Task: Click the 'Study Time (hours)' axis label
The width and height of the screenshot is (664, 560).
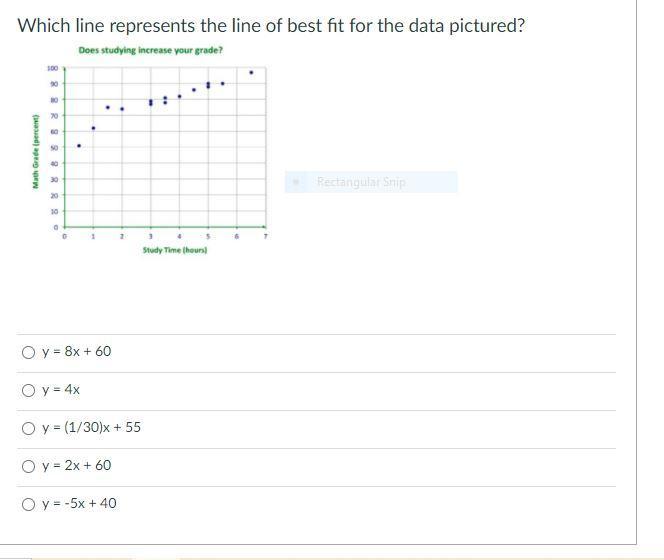Action: 175,250
